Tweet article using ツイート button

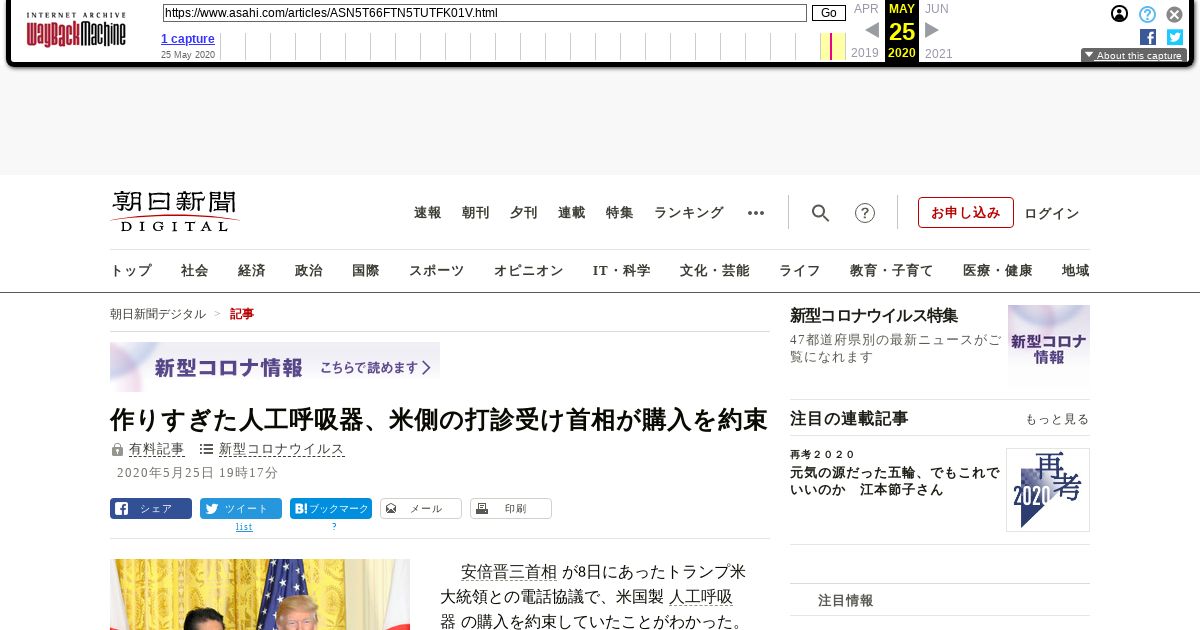pos(241,509)
